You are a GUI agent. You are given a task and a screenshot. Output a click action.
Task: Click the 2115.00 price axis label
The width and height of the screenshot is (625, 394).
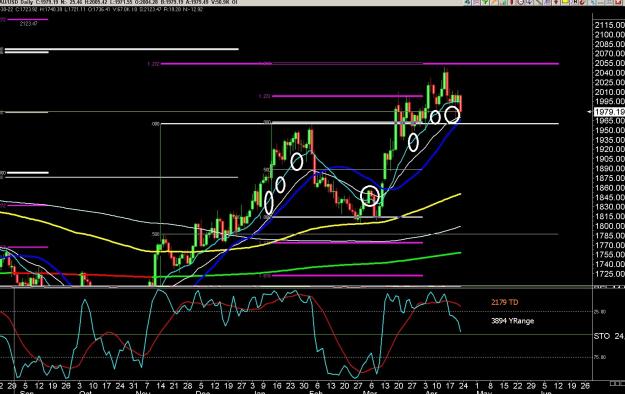pos(609,25)
